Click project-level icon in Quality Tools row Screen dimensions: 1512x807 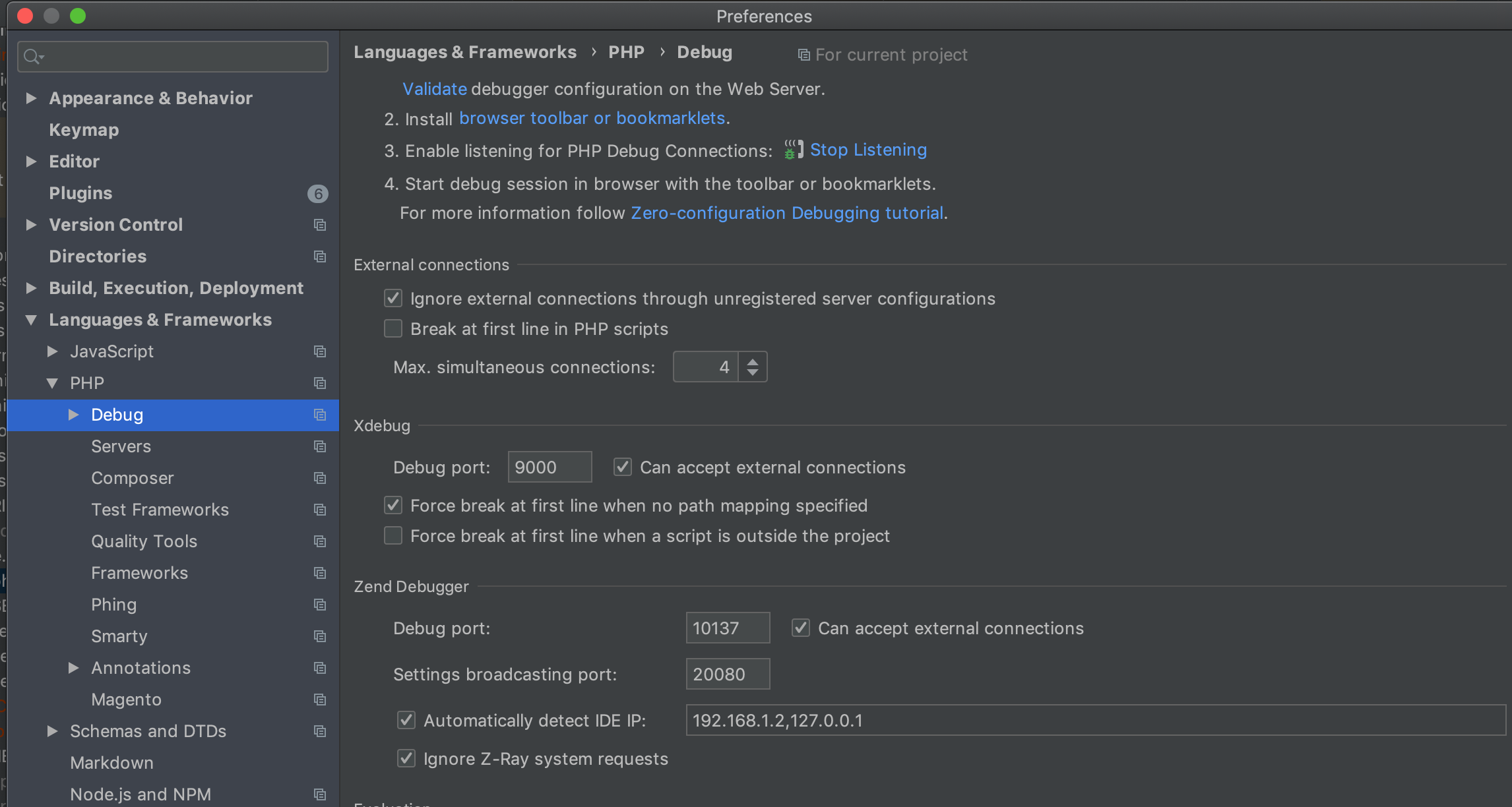coord(320,541)
